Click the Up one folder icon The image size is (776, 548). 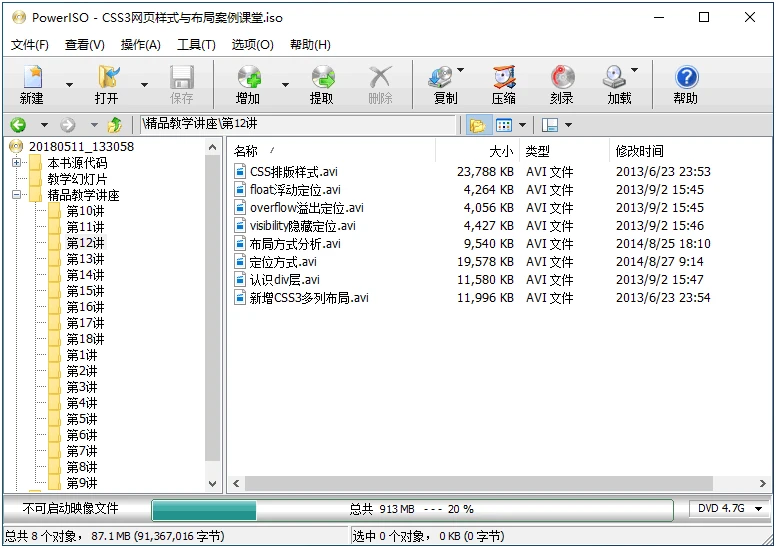[115, 125]
